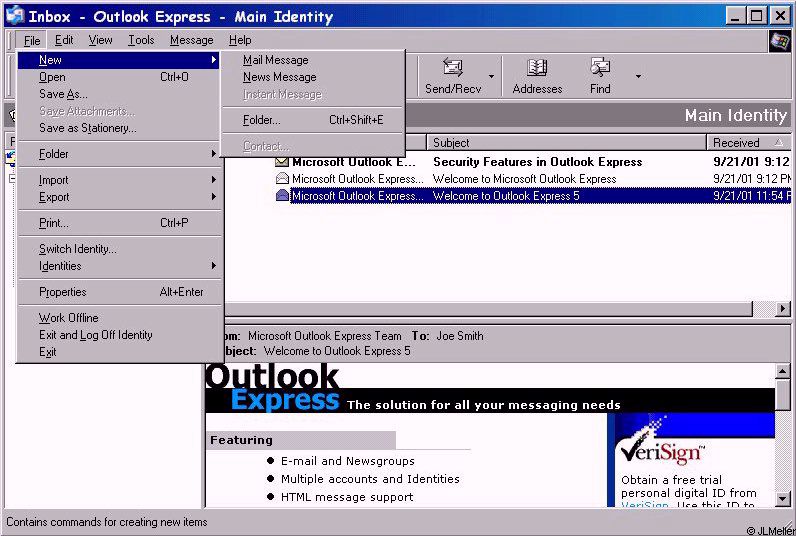
Task: Click the Joe Smith recipient name
Action: pos(460,336)
